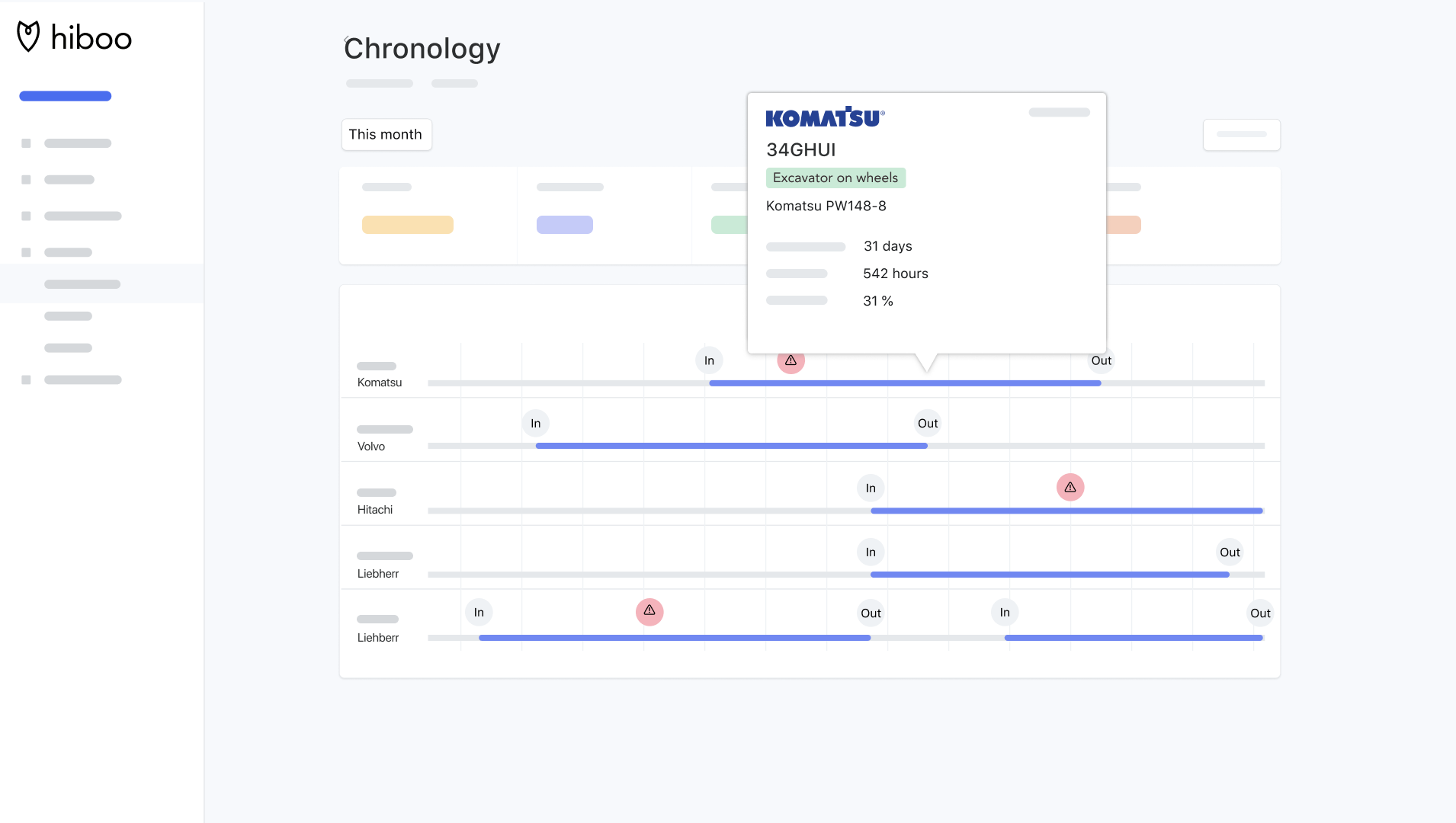The image size is (1456, 823).
Task: Click the purple badge in the summary card
Action: coord(565,225)
